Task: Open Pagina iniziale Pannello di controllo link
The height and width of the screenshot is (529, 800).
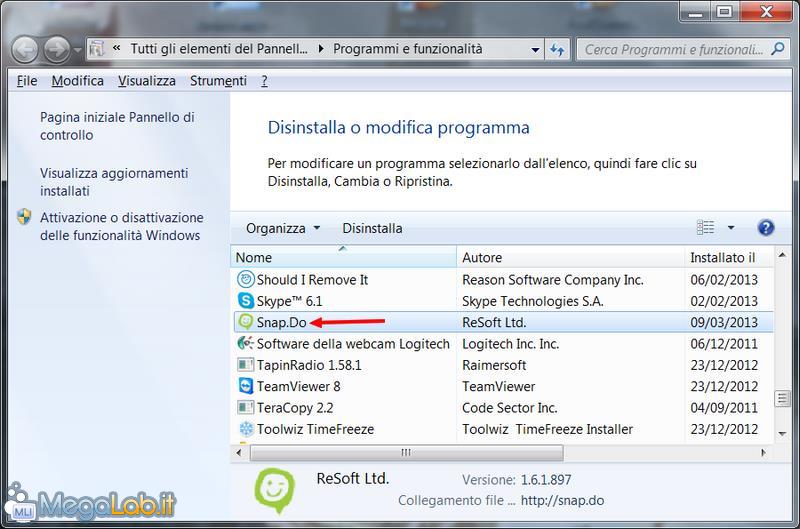Action: [117, 126]
